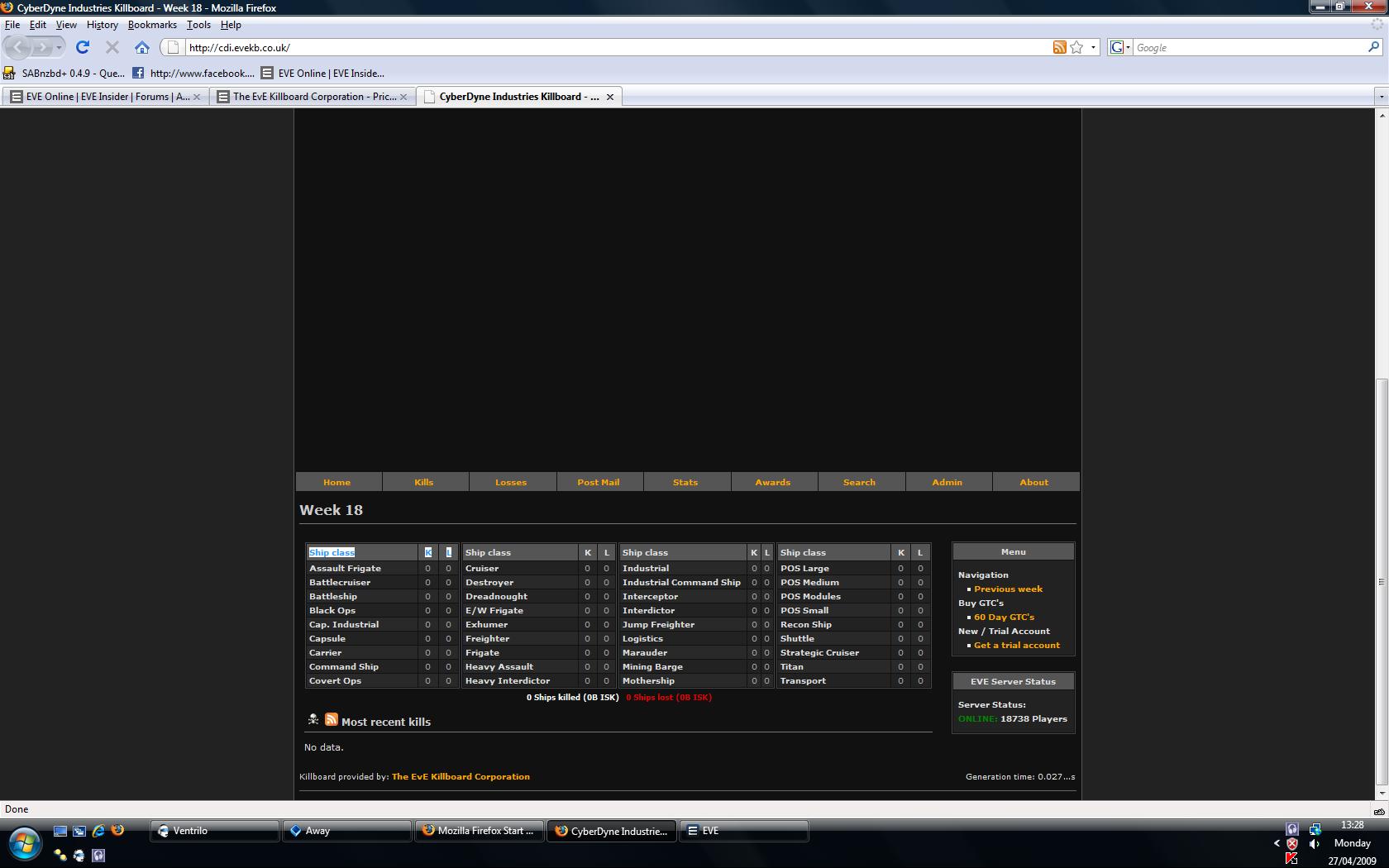Open the Kills page

coord(424,482)
